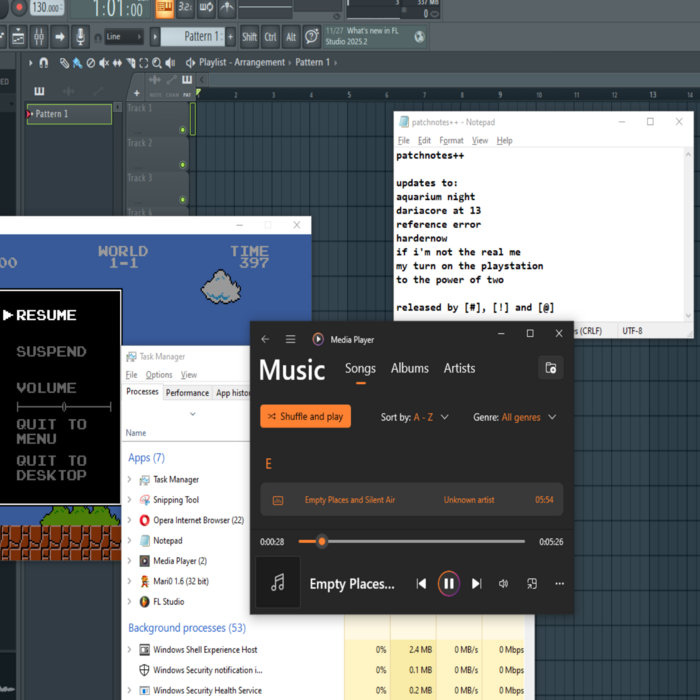Open Media Player more options ellipsis

coord(559,583)
